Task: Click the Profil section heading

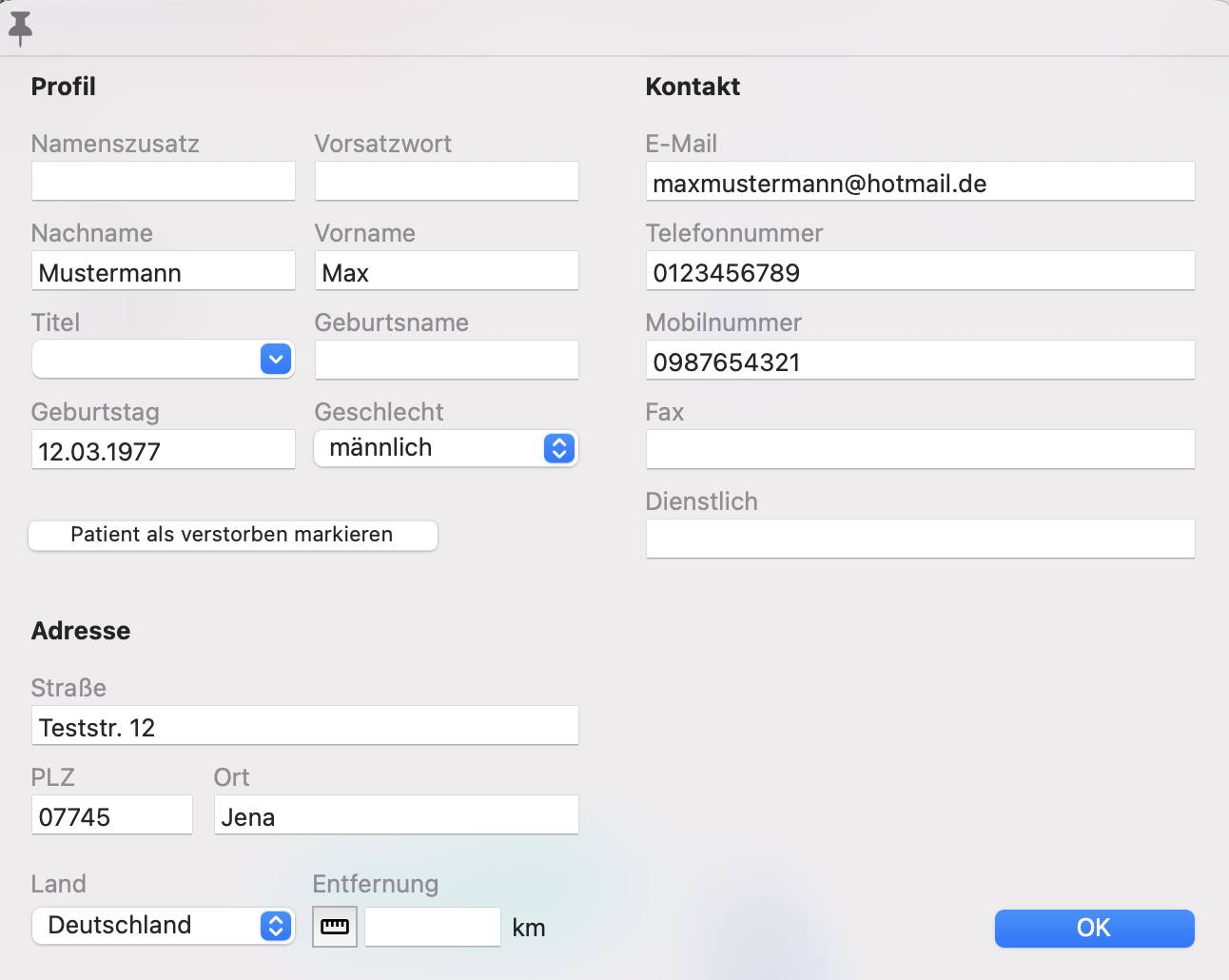Action: (64, 87)
